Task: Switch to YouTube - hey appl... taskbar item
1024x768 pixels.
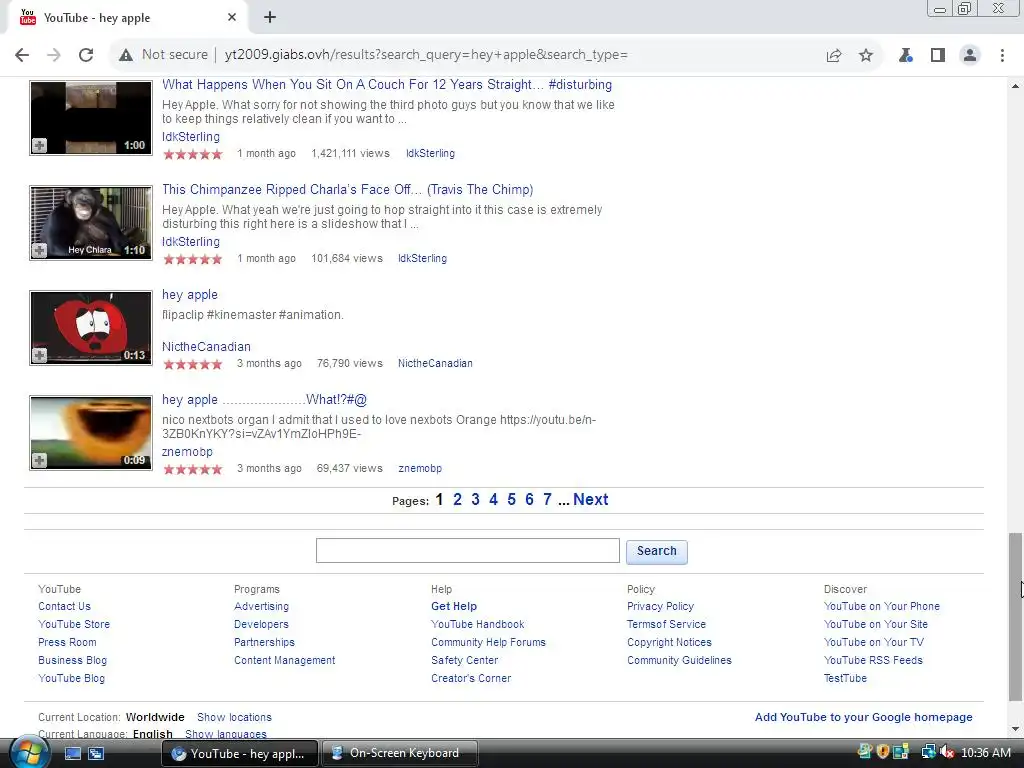Action: pyautogui.click(x=240, y=753)
